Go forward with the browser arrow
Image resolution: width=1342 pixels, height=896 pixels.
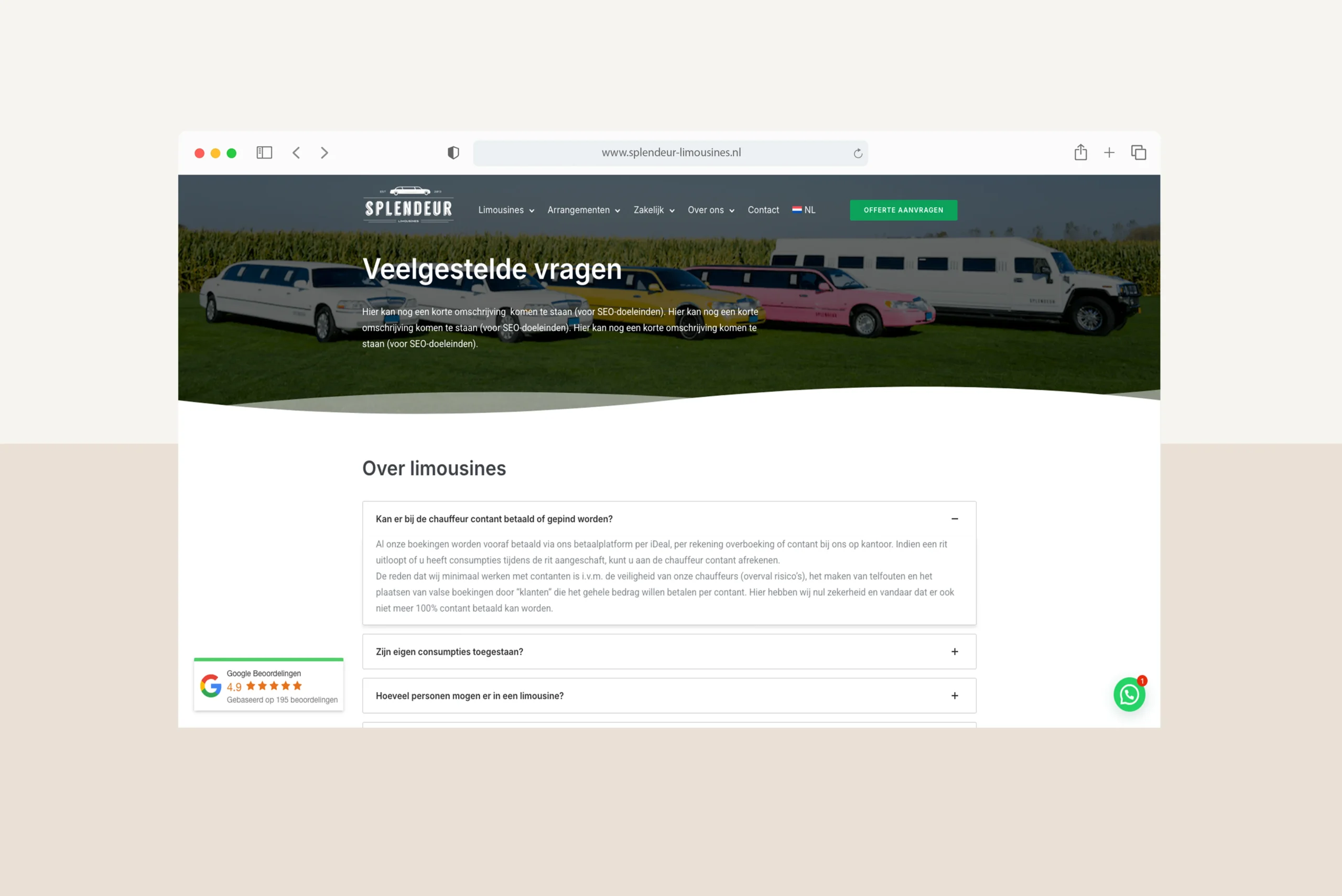click(x=324, y=153)
